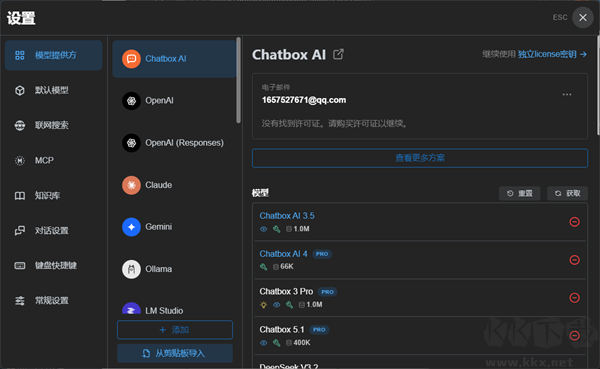The height and width of the screenshot is (369, 600).
Task: Click the OpenAI (Responses) logo icon
Action: (x=131, y=143)
